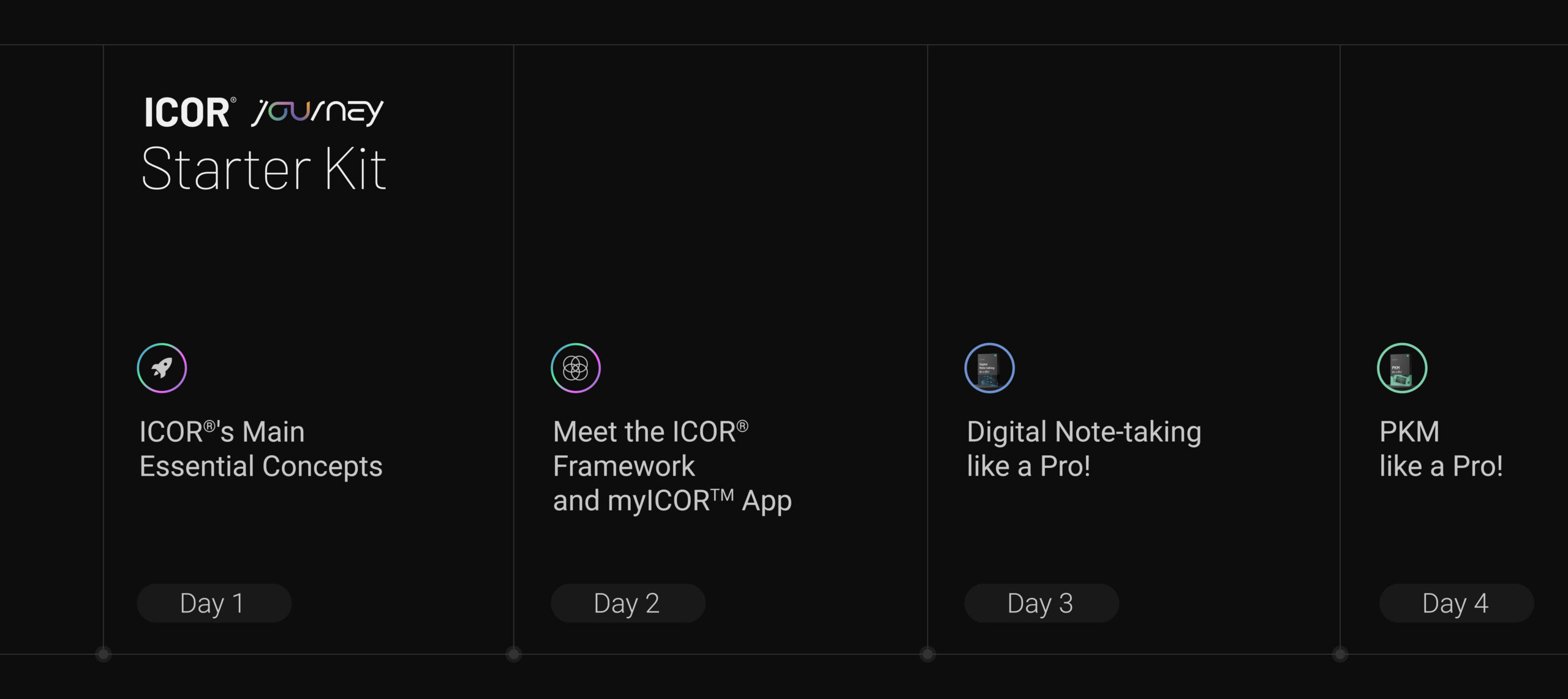Select the Day 2 pill button

click(628, 603)
